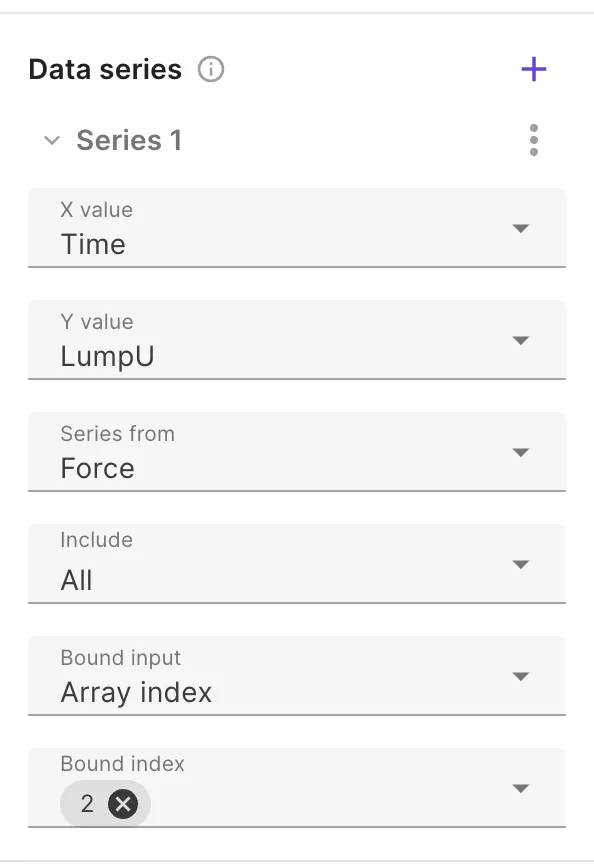Click the dropdown arrow for X value
594x864 pixels.
(x=521, y=228)
